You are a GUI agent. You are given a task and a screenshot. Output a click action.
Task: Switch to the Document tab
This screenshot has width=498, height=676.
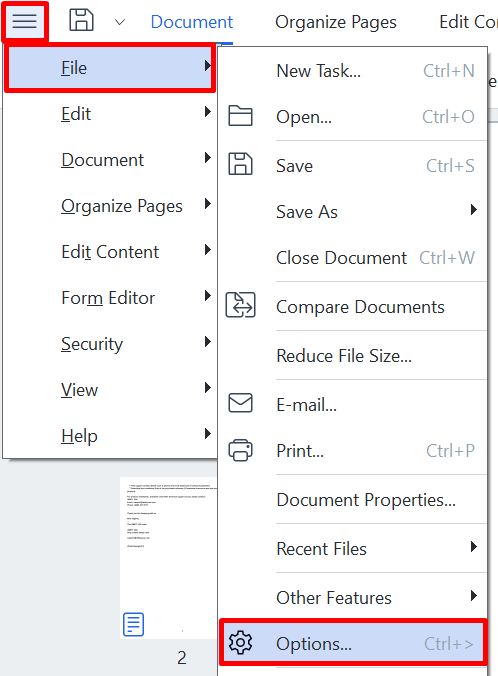click(191, 22)
